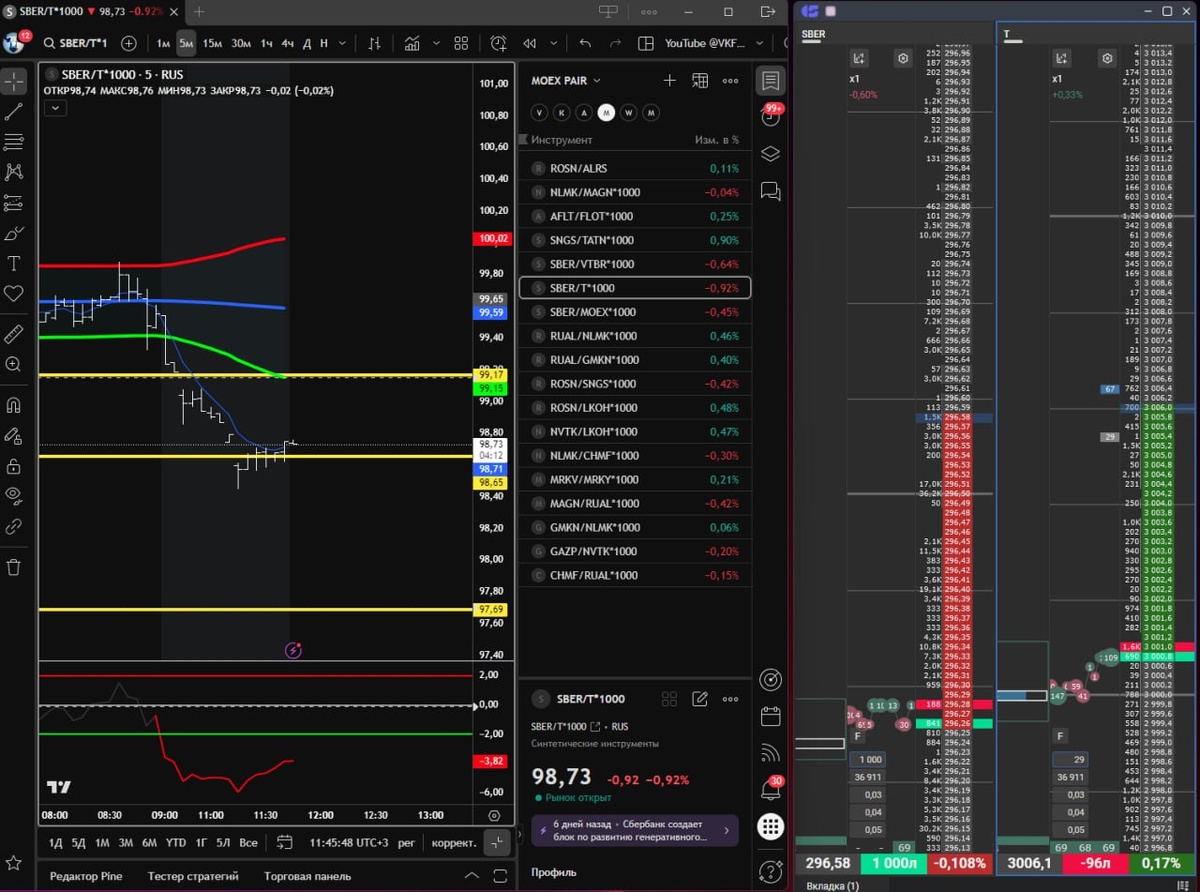Add a symbol to the watchlist
This screenshot has width=1200, height=892.
(670, 80)
